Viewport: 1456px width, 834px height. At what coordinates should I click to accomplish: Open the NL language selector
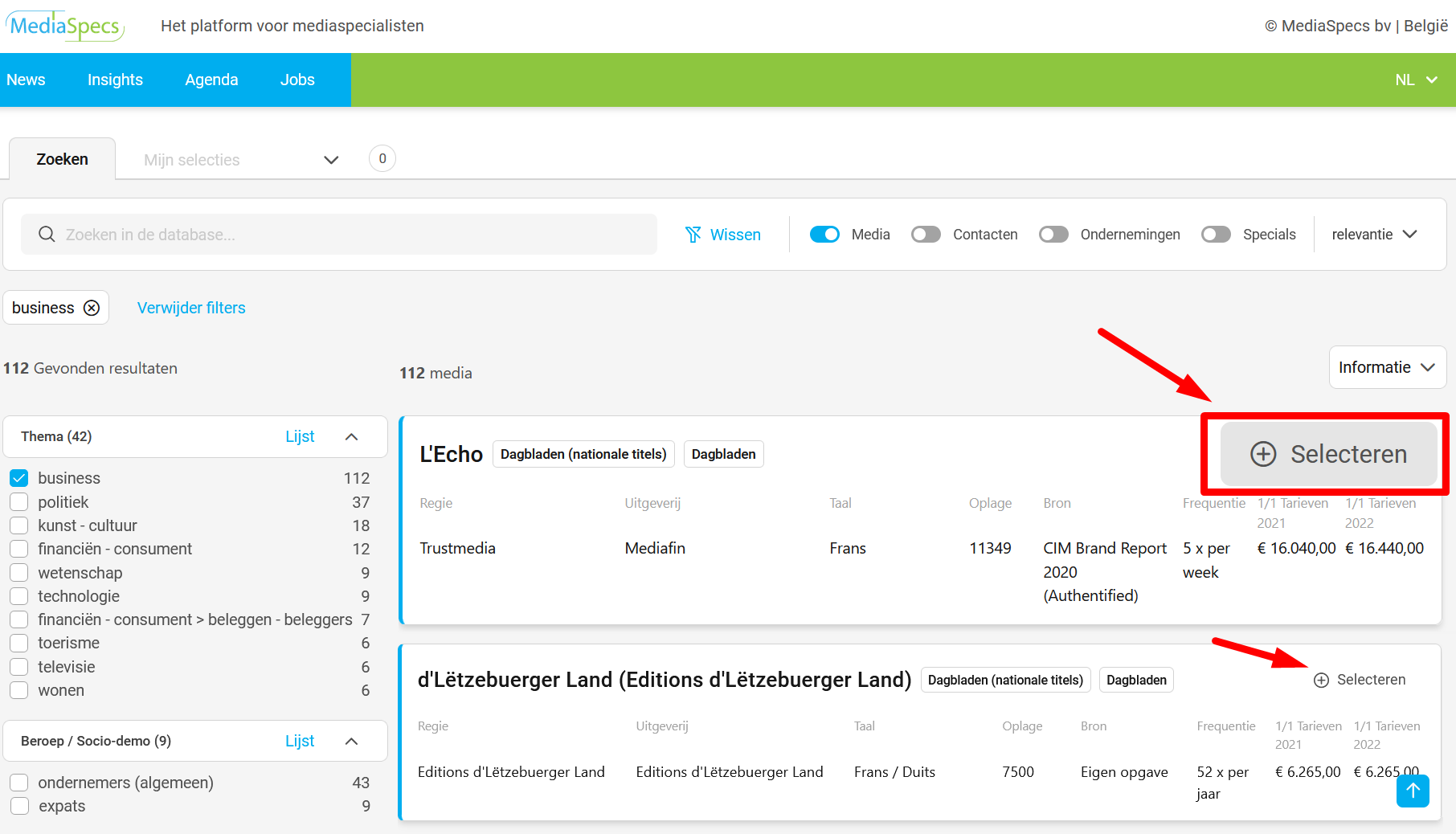1416,80
